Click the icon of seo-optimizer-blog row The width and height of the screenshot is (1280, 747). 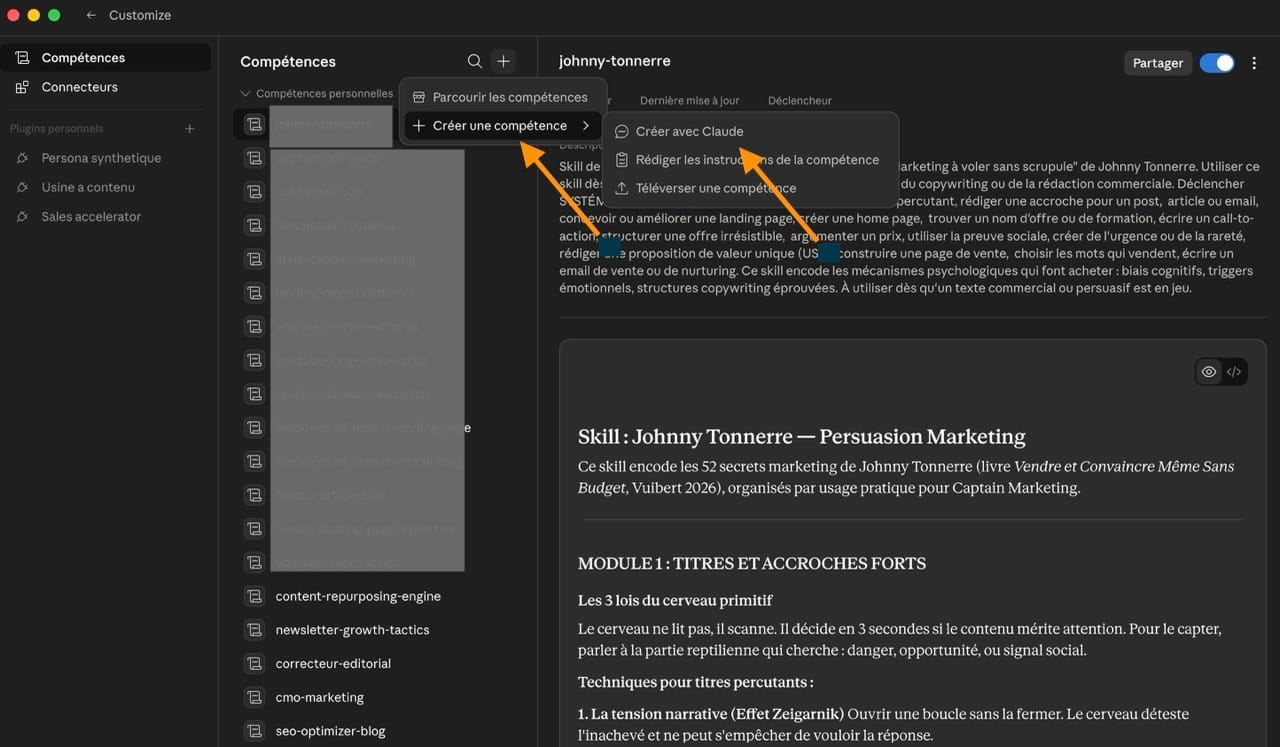click(x=254, y=731)
